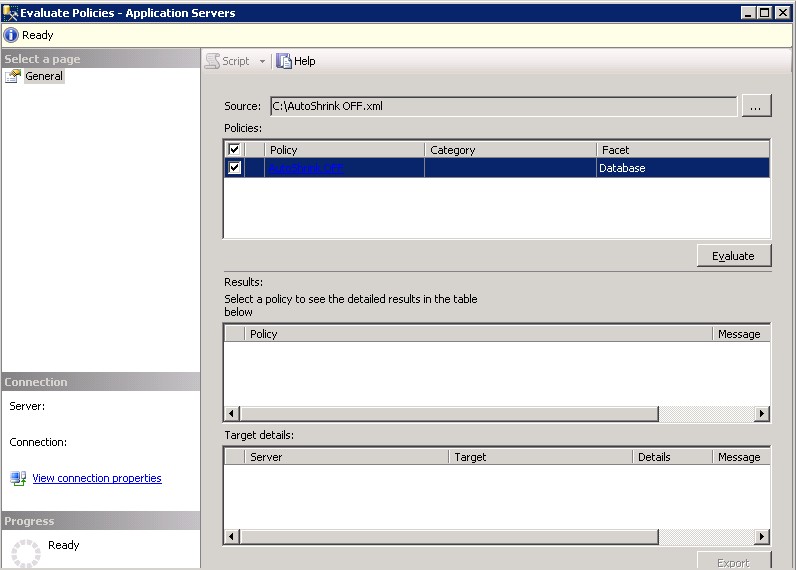This screenshot has height=570, width=796.
Task: Click the connection properties icon
Action: pos(18,478)
